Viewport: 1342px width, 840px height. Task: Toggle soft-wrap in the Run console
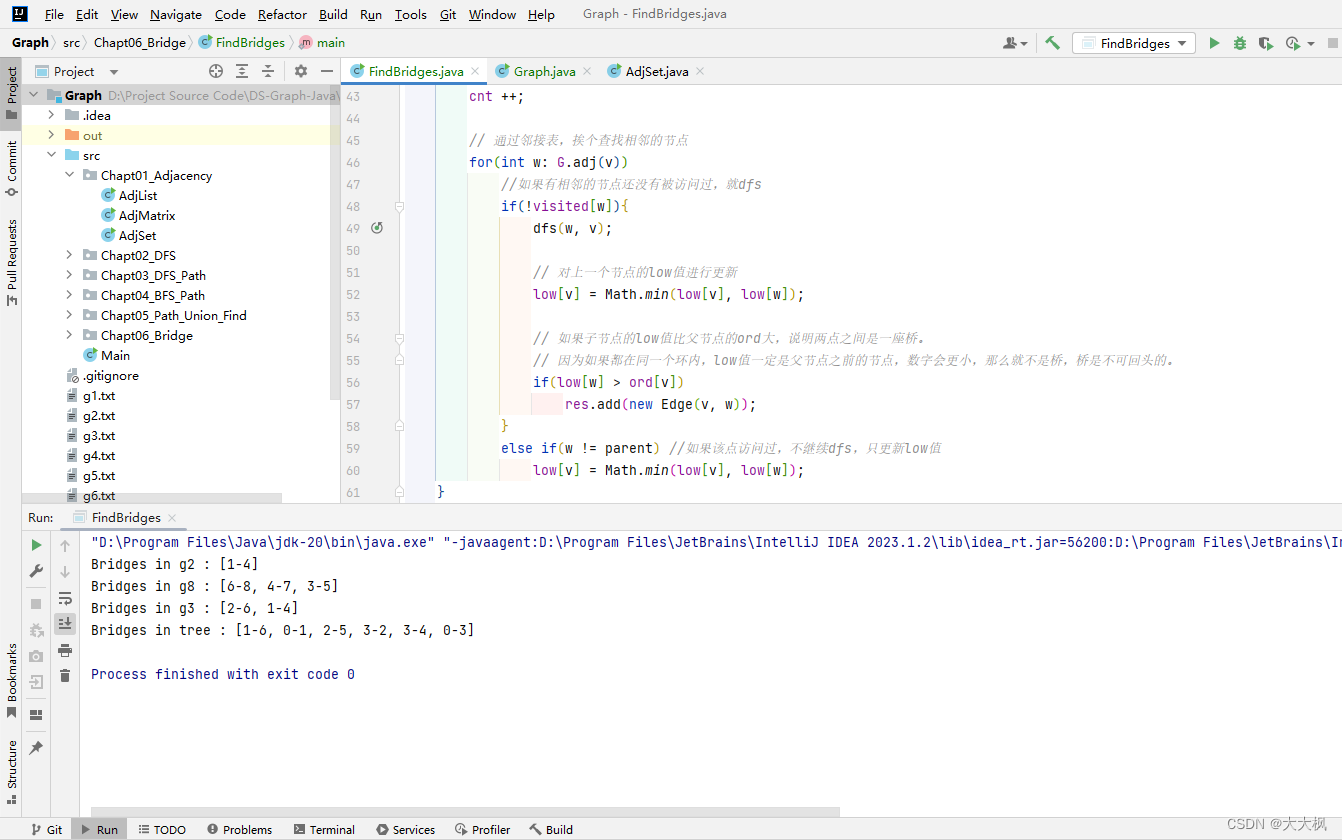tap(65, 598)
